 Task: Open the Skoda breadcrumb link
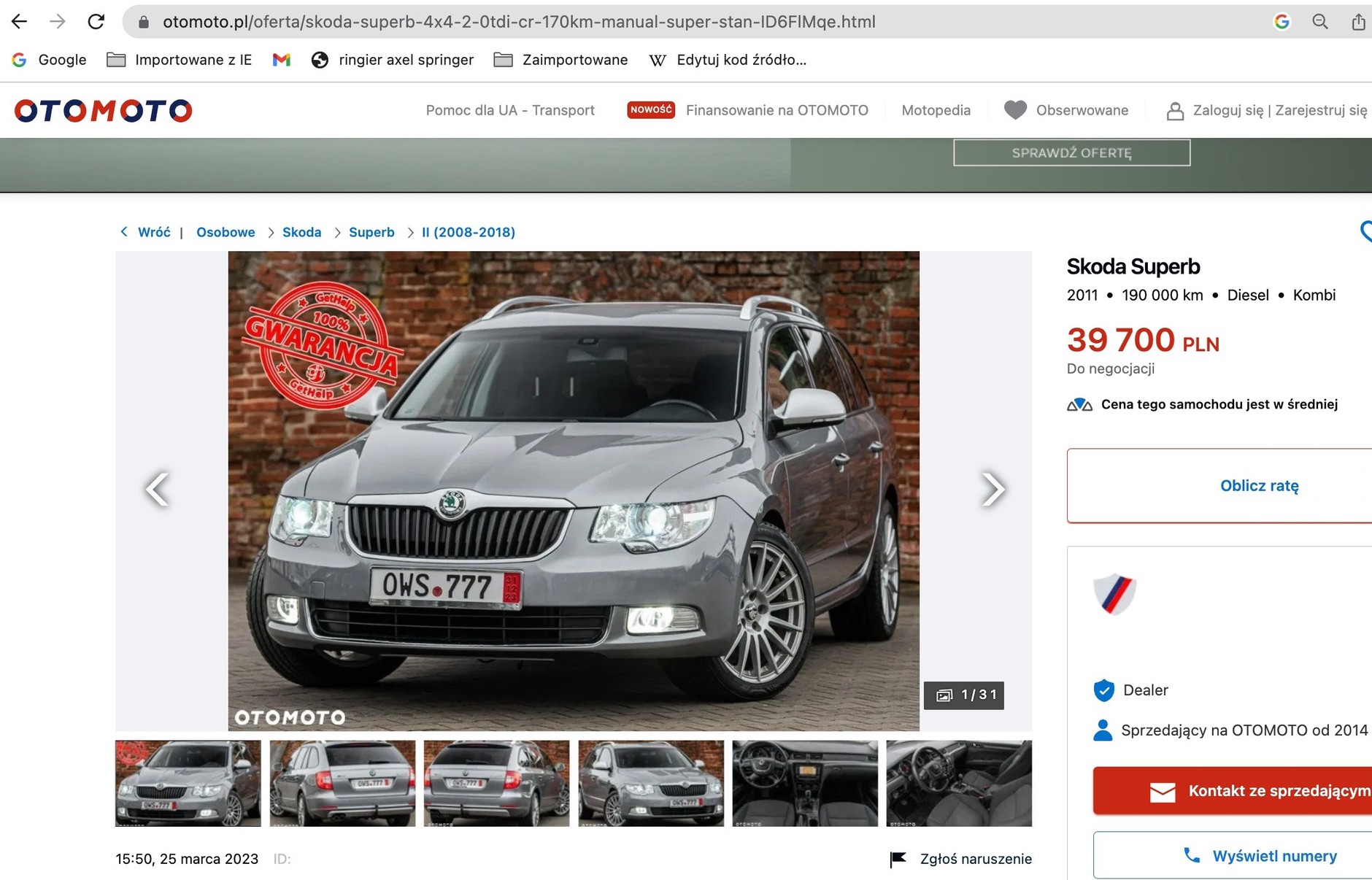(301, 232)
